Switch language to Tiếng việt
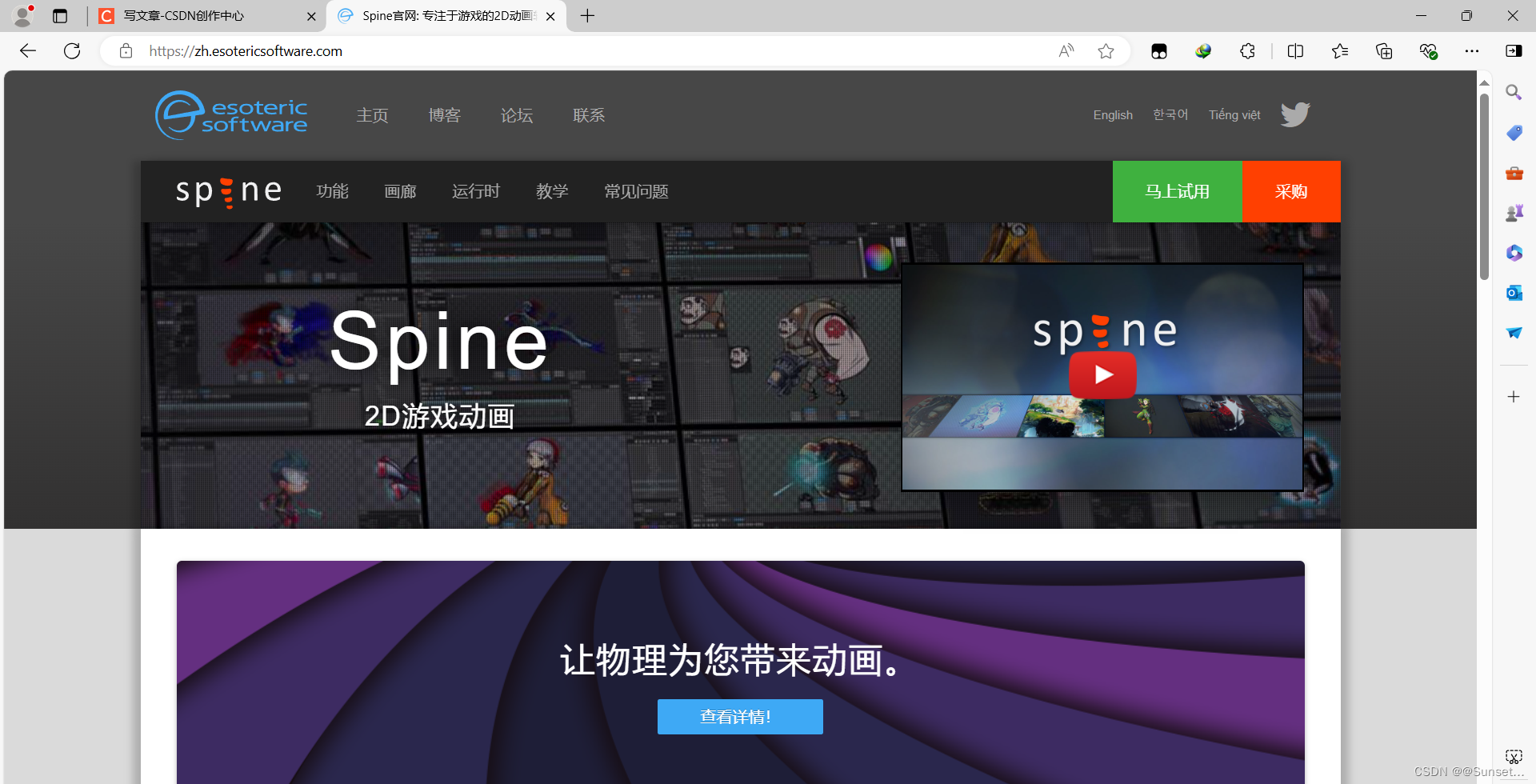The height and width of the screenshot is (784, 1536). [1234, 115]
